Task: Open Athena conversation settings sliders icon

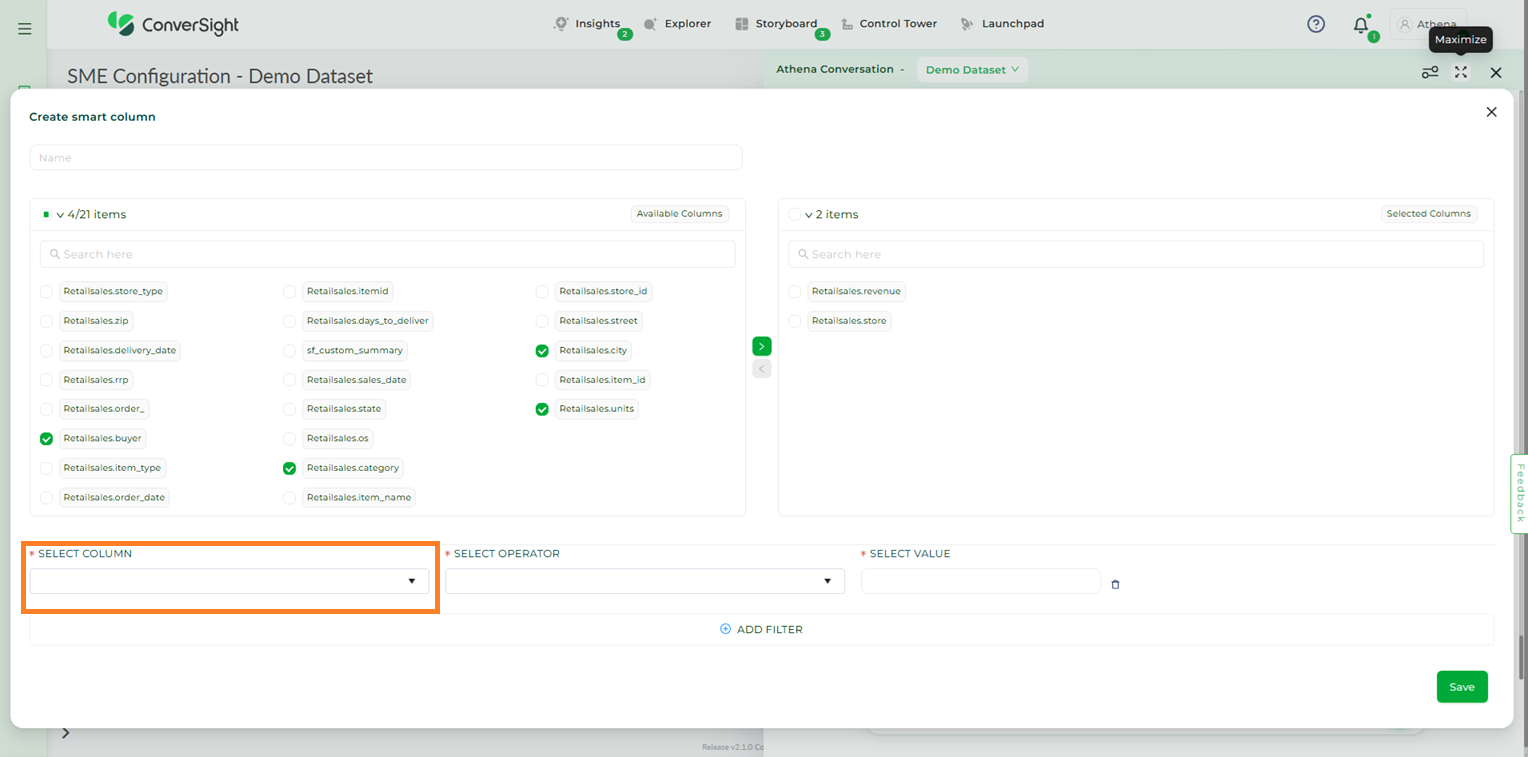Action: 1430,72
